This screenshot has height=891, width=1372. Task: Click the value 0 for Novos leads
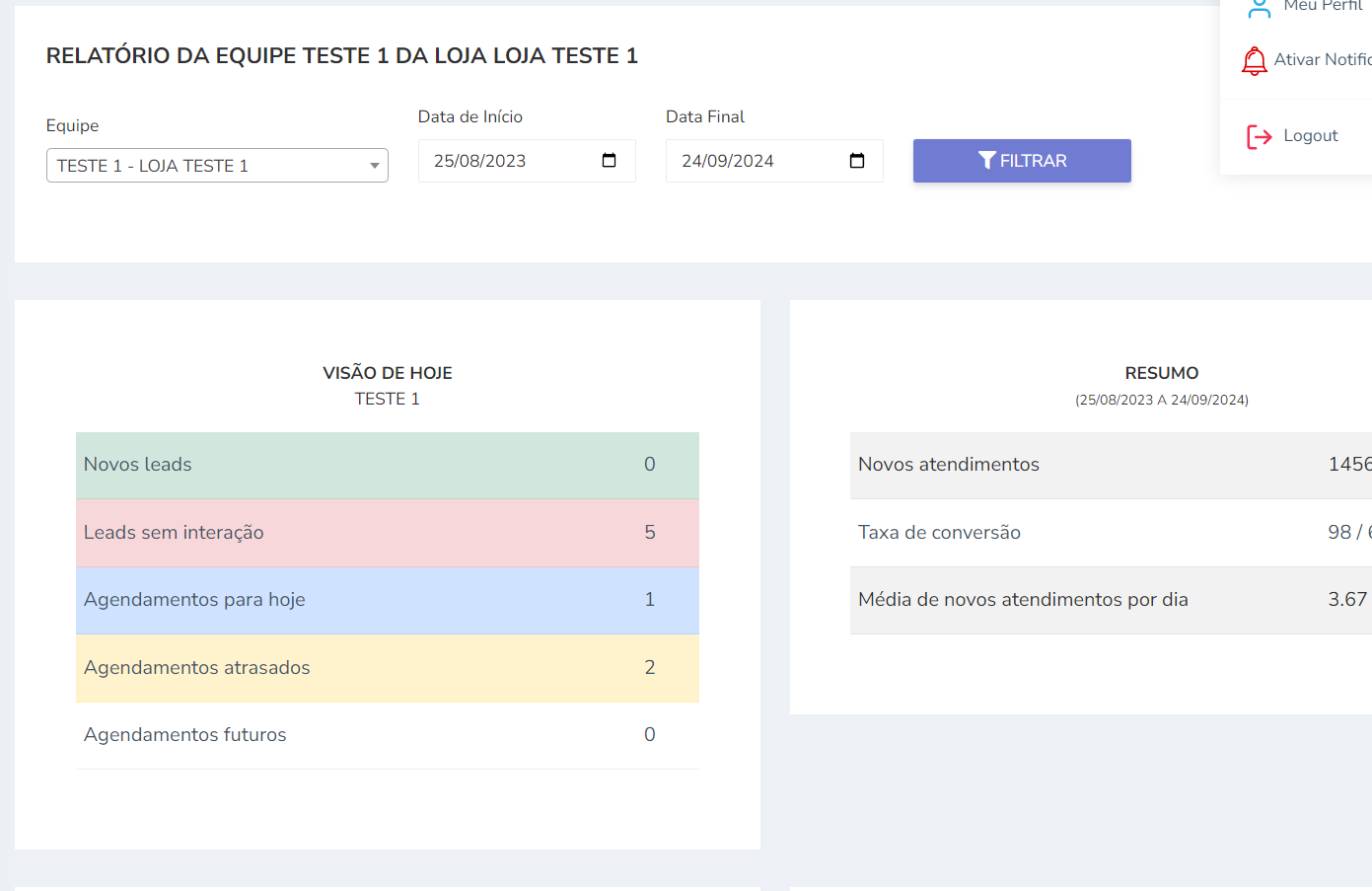point(650,465)
